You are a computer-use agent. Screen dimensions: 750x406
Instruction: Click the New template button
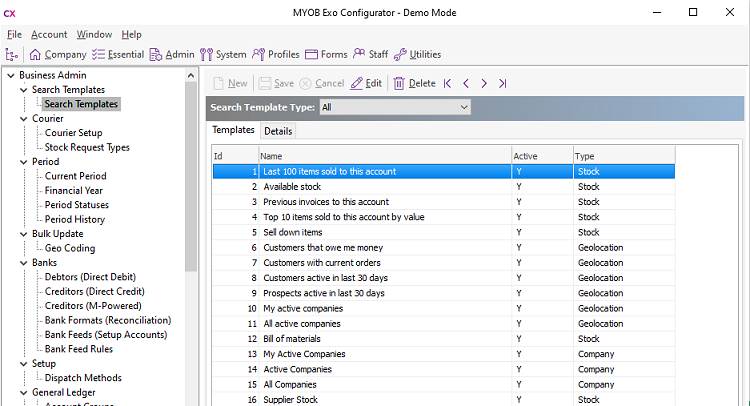(231, 83)
